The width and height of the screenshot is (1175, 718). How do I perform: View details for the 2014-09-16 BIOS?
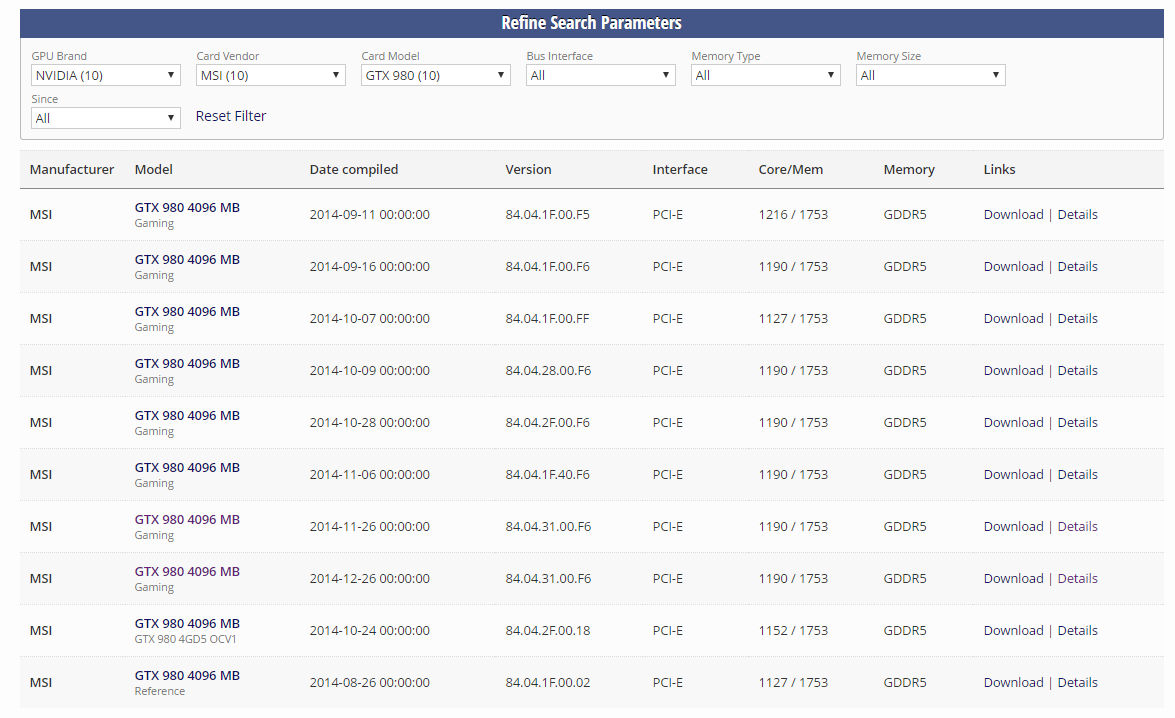[x=1078, y=266]
